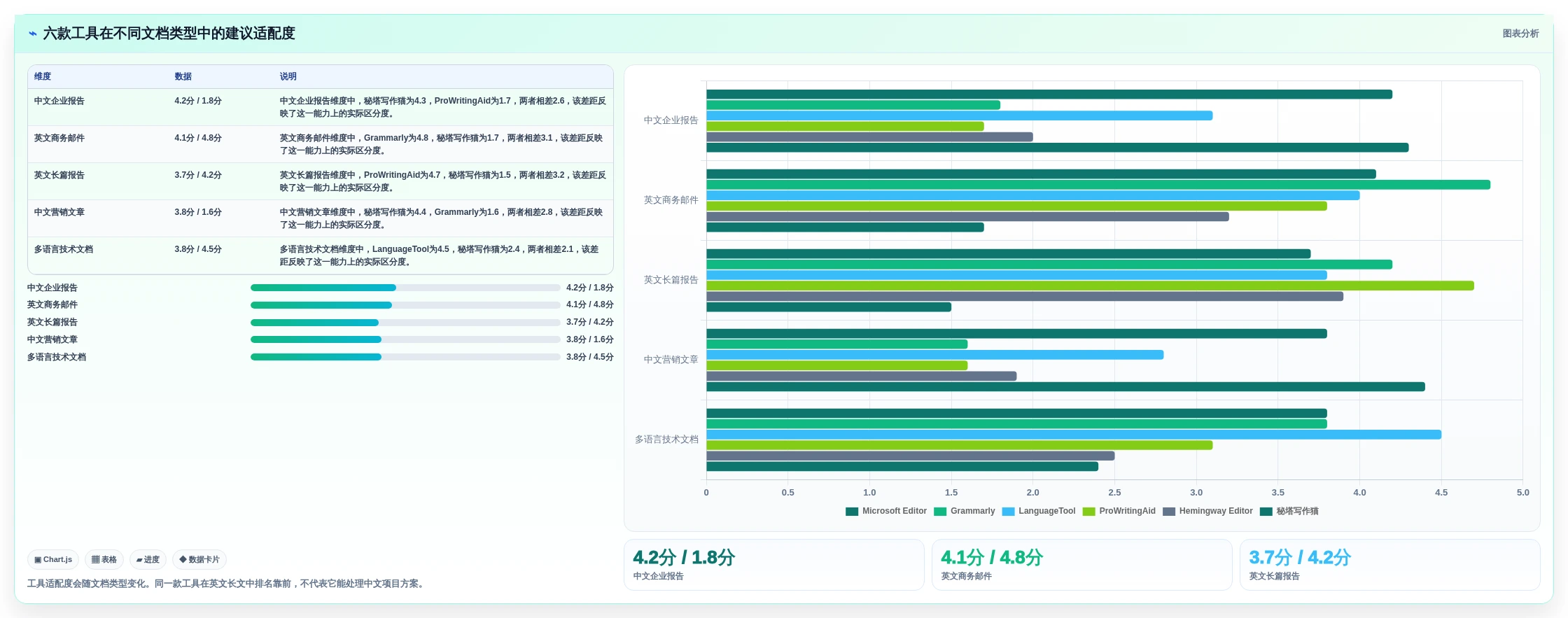Click the 数据 table column header
The image size is (1568, 618).
pyautogui.click(x=183, y=77)
